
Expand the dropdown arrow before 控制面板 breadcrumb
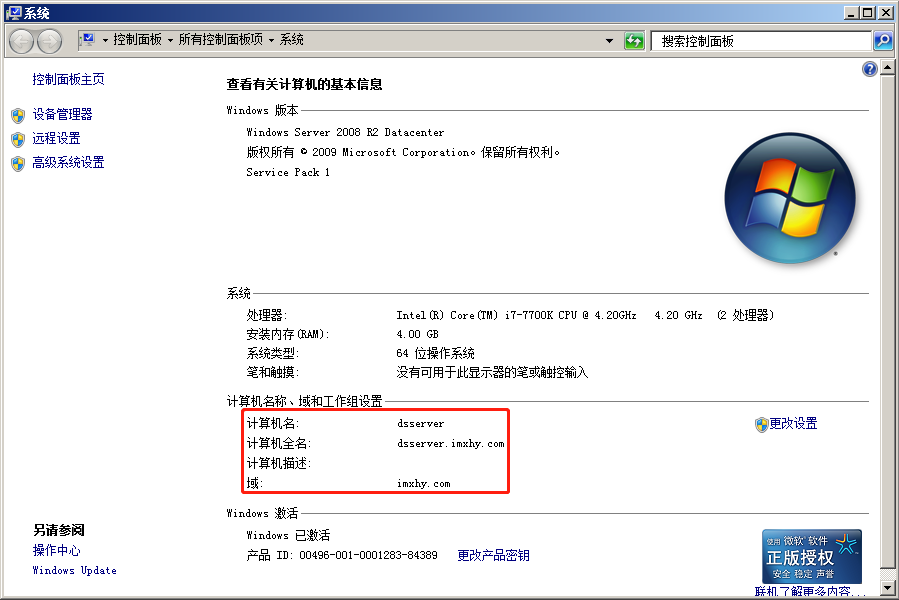pyautogui.click(x=105, y=41)
